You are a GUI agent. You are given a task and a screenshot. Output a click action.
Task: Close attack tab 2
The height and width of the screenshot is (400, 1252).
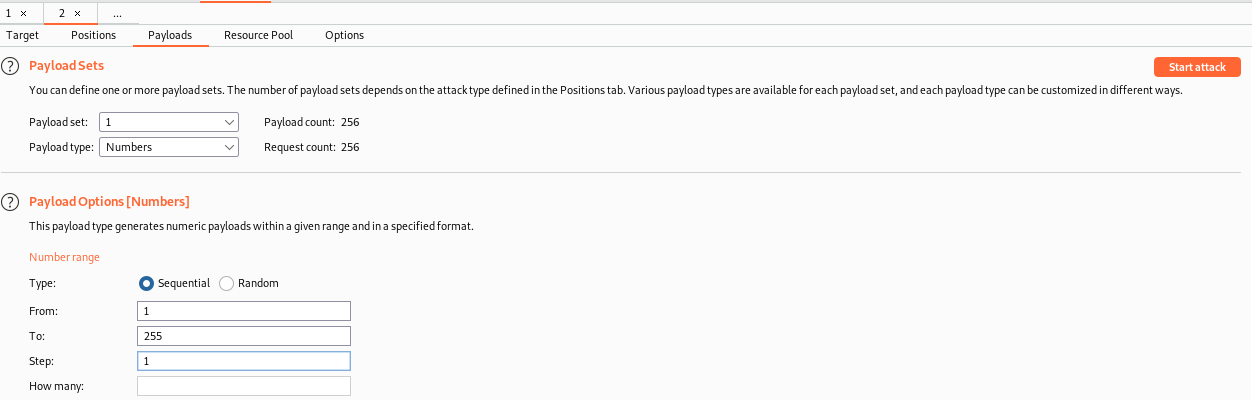pyautogui.click(x=77, y=13)
